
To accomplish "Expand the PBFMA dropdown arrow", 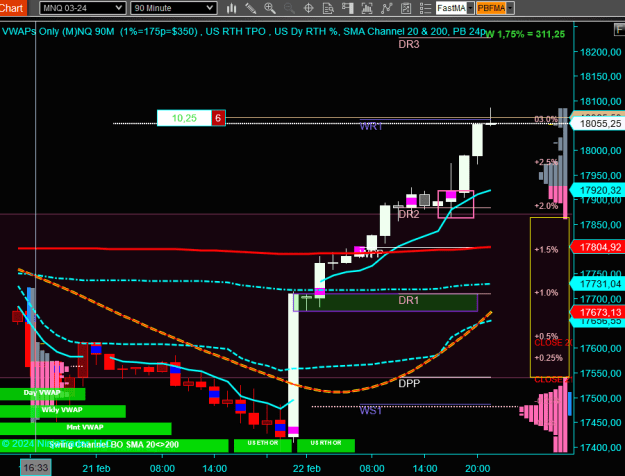I will pos(510,8).
